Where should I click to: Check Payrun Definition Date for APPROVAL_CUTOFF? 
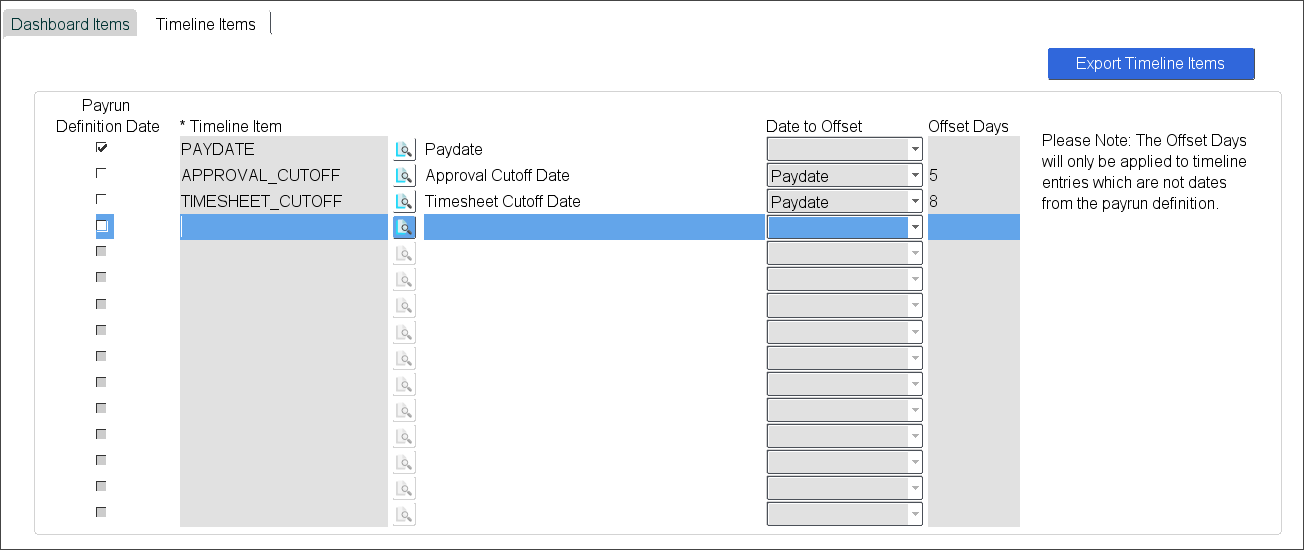tap(101, 173)
